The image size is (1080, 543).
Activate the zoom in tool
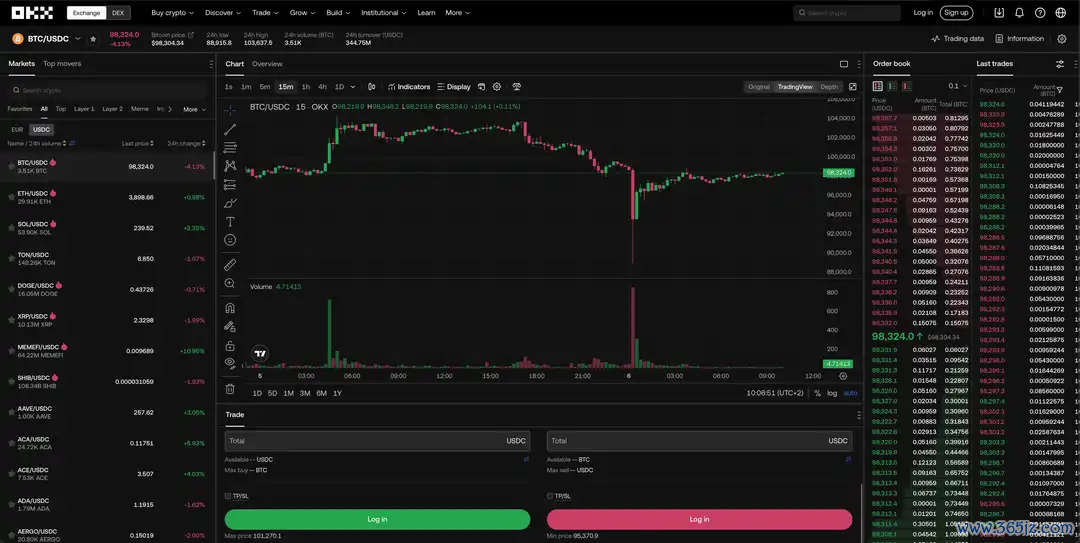230,283
